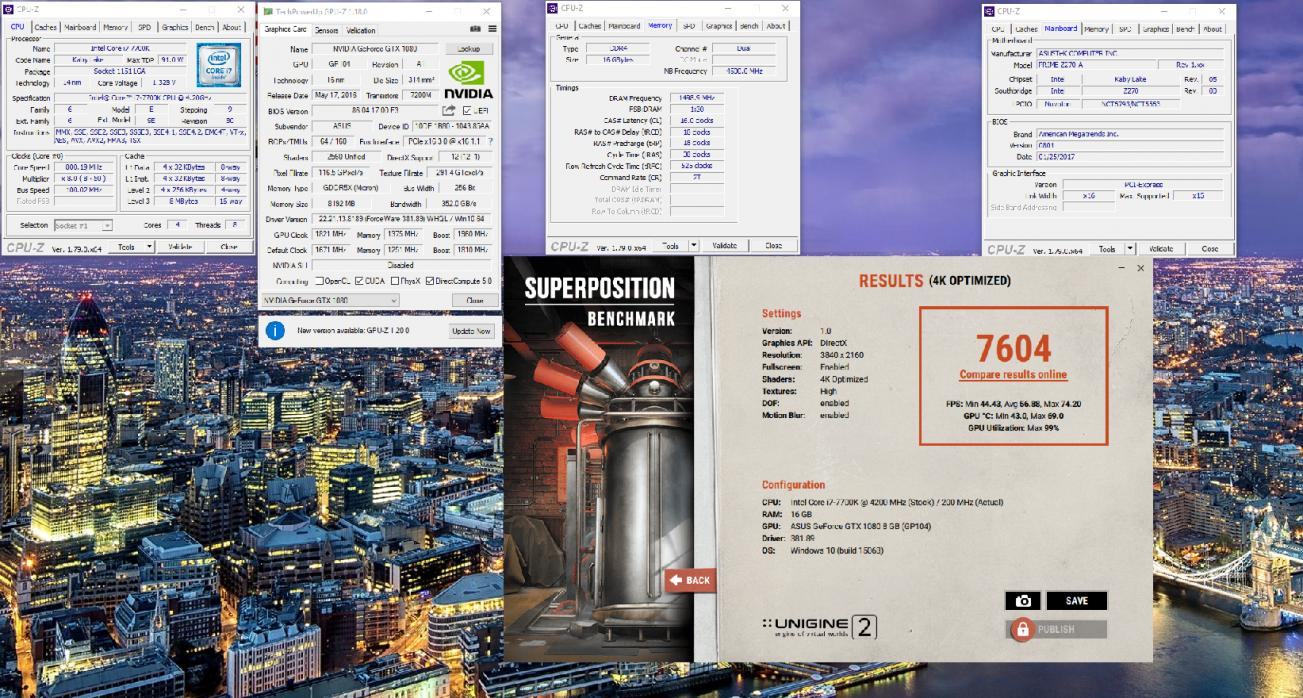This screenshot has height=698, width=1303.
Task: Toggle the UEFI checkbox in GPU-Z
Action: point(467,111)
